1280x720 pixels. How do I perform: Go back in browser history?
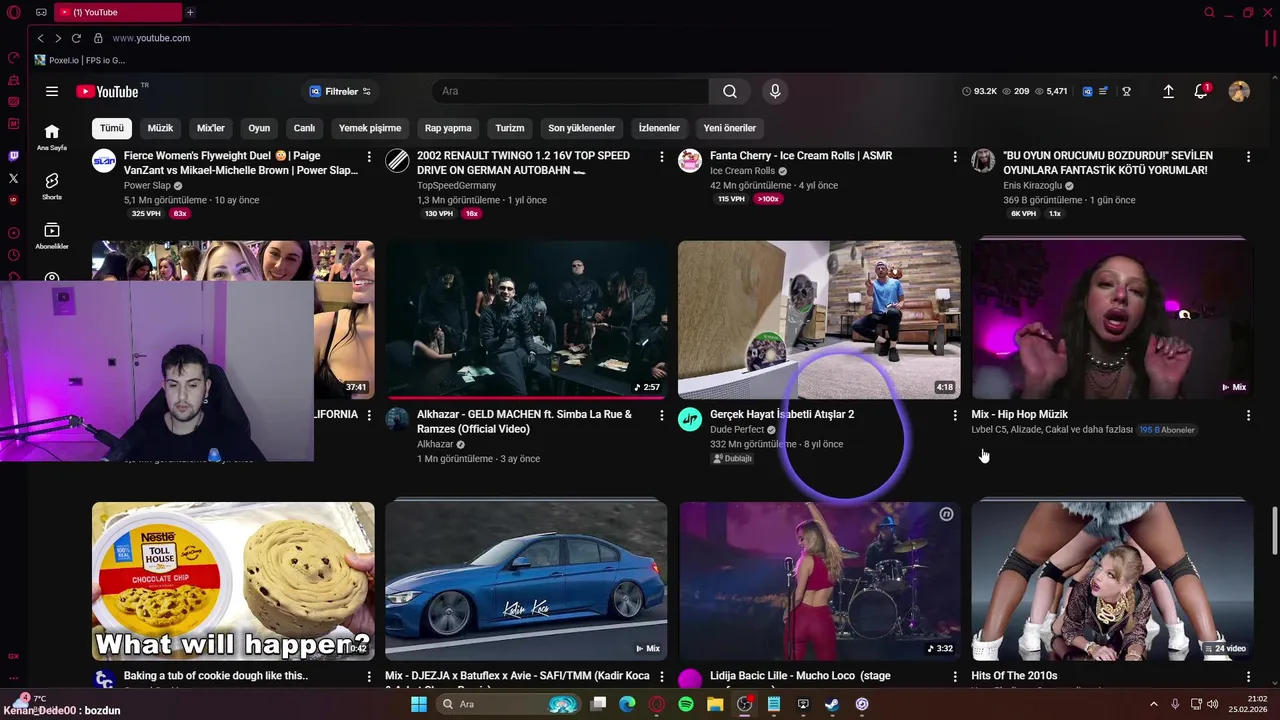pos(40,38)
